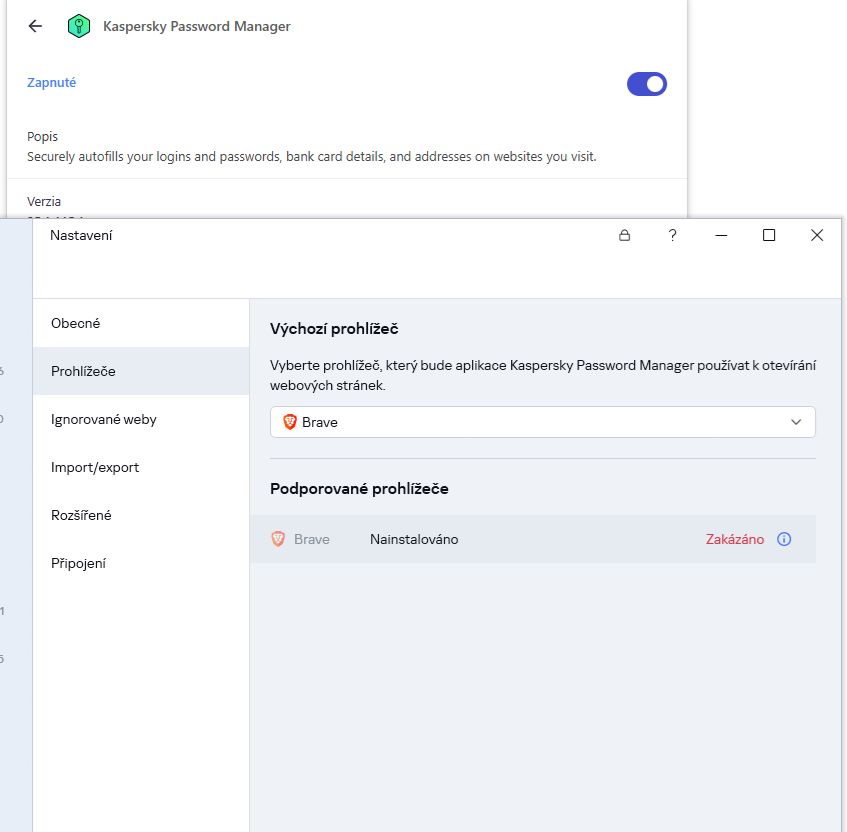
Task: Open the Brave default browser combo box
Action: tap(542, 422)
